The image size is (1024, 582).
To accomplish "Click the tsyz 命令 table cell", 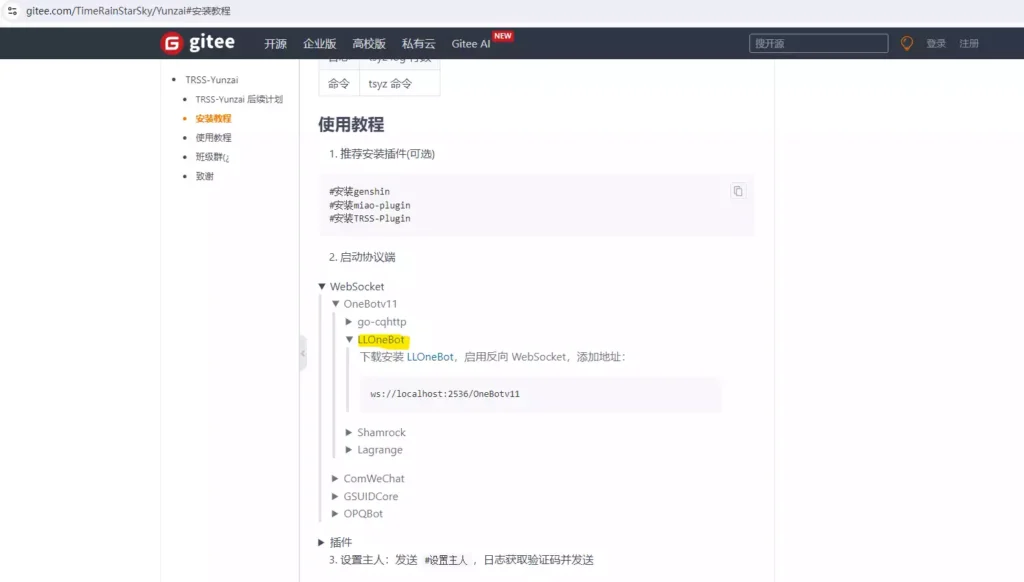I will pyautogui.click(x=400, y=84).
